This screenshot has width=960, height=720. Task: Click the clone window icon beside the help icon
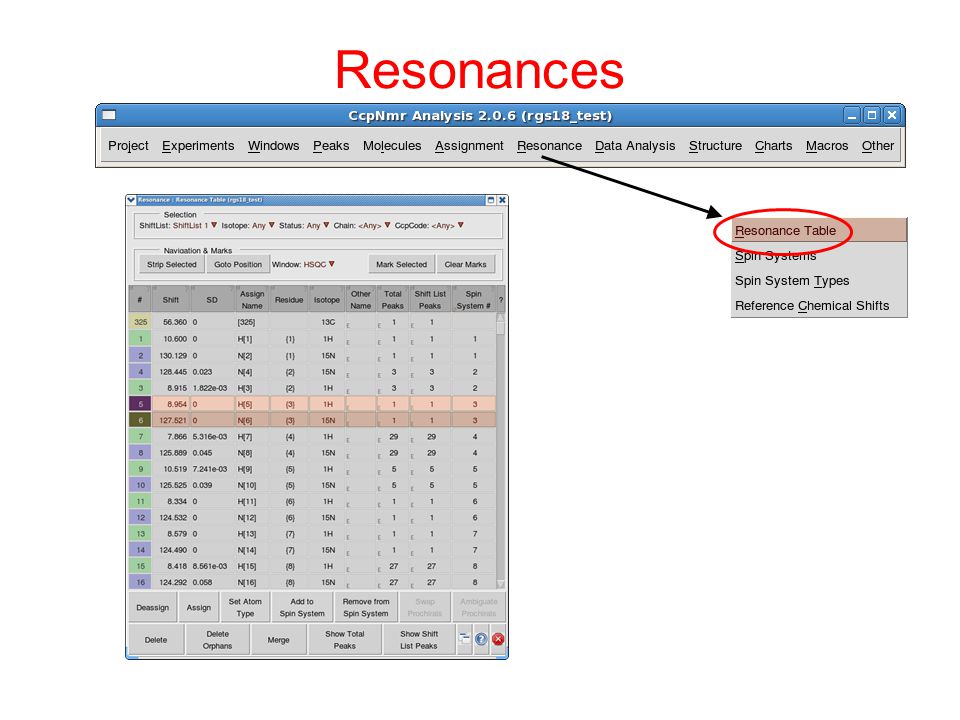pyautogui.click(x=465, y=639)
